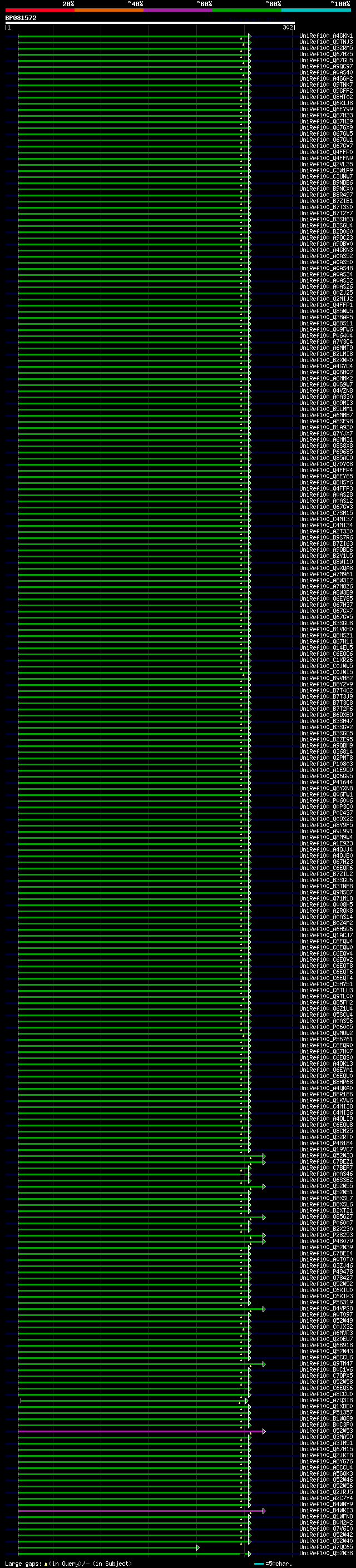Click the UniRef100_B2D060 label
356x1568 pixels.
point(326,231)
